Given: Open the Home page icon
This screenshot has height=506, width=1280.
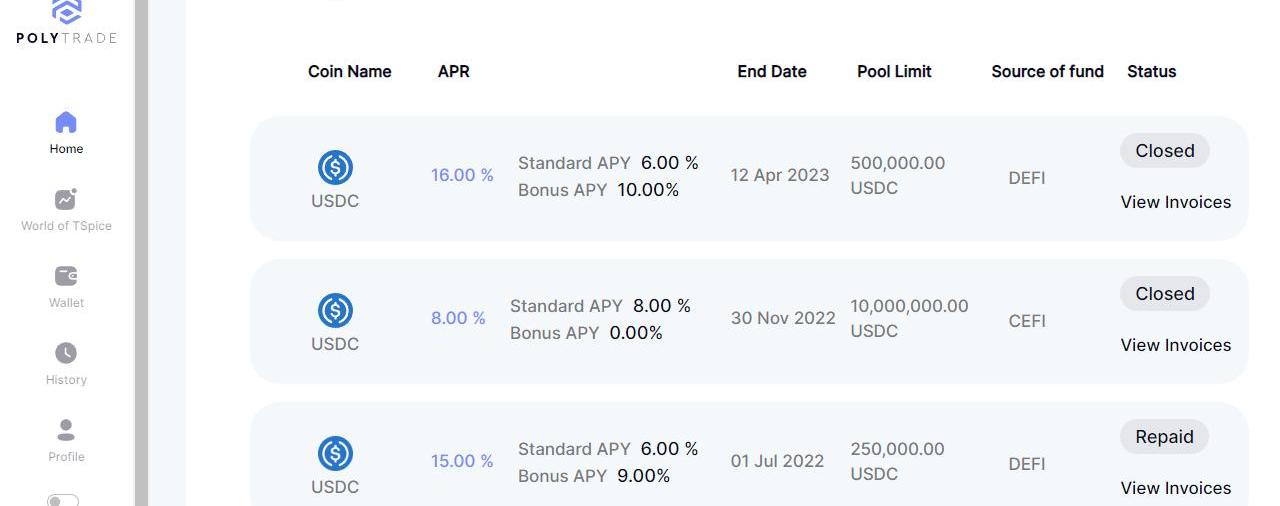Looking at the screenshot, I should (66, 122).
